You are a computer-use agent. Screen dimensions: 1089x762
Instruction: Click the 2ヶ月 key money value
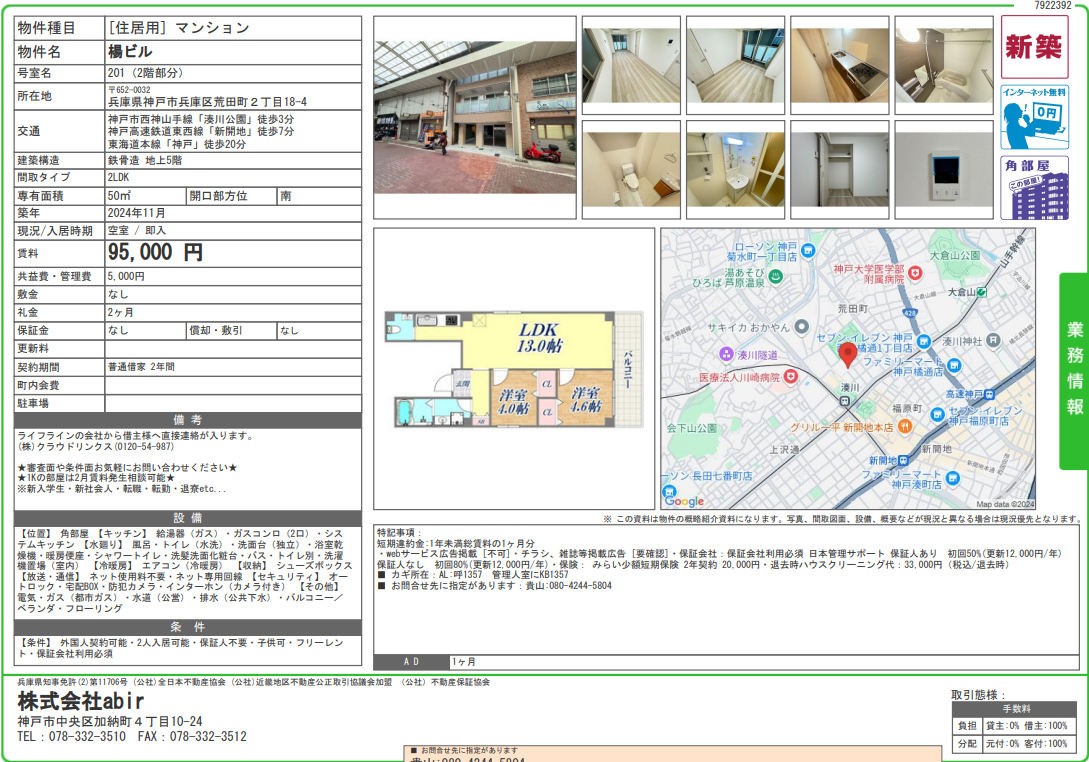[120, 313]
